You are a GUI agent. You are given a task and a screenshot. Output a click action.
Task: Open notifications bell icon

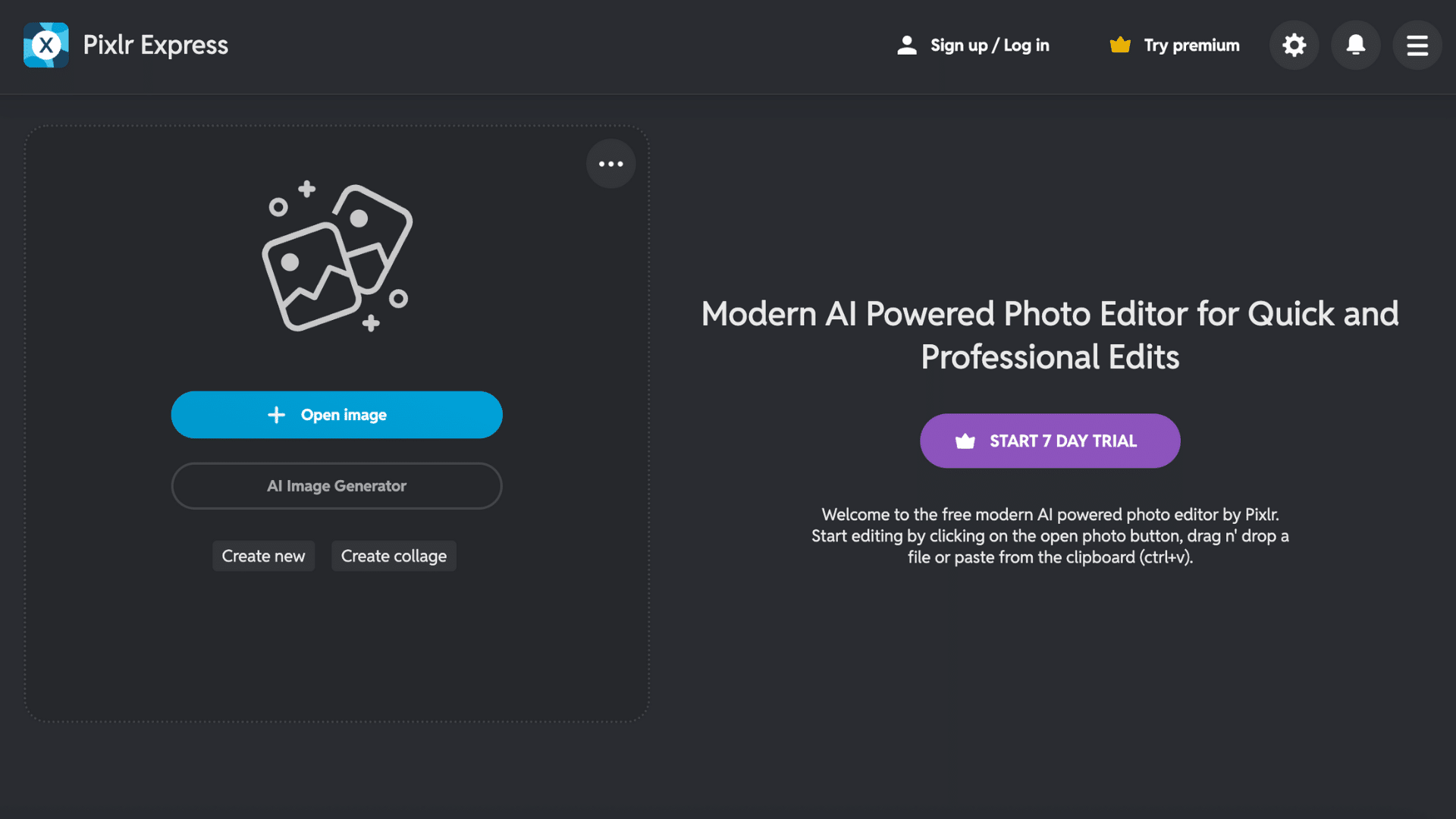[x=1356, y=45]
